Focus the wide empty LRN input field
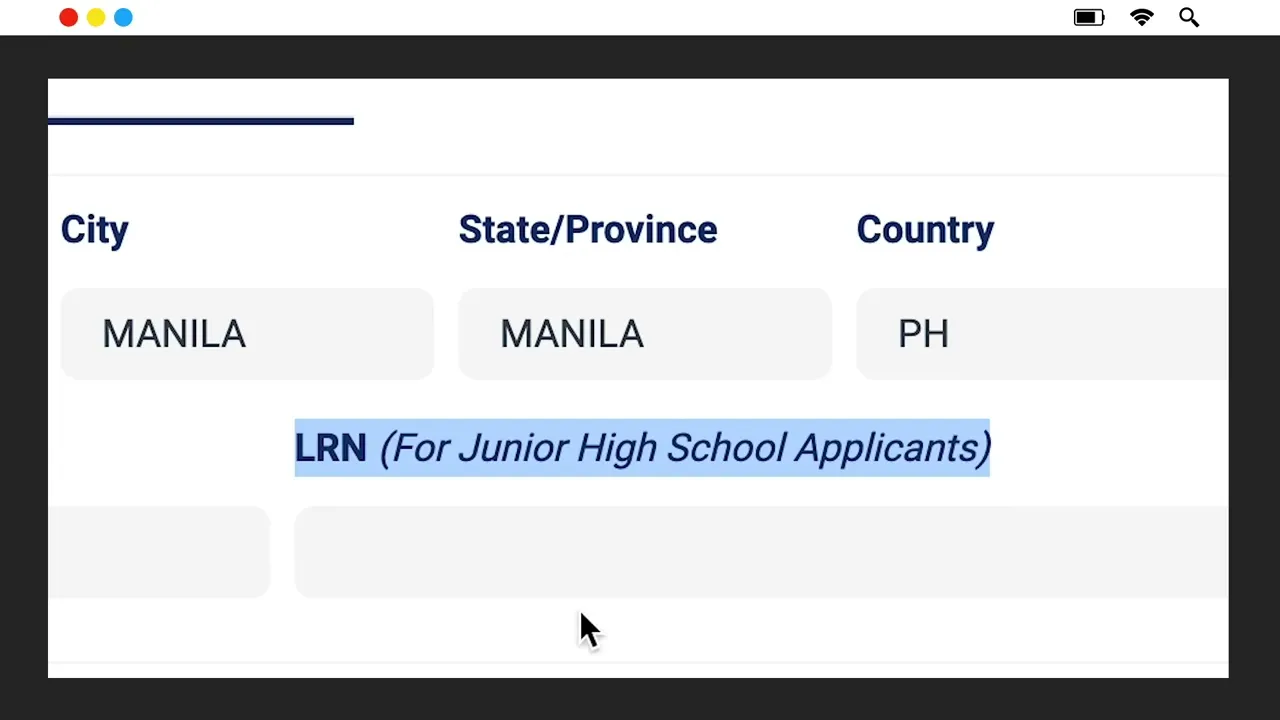Viewport: 1280px width, 720px height. (x=761, y=552)
